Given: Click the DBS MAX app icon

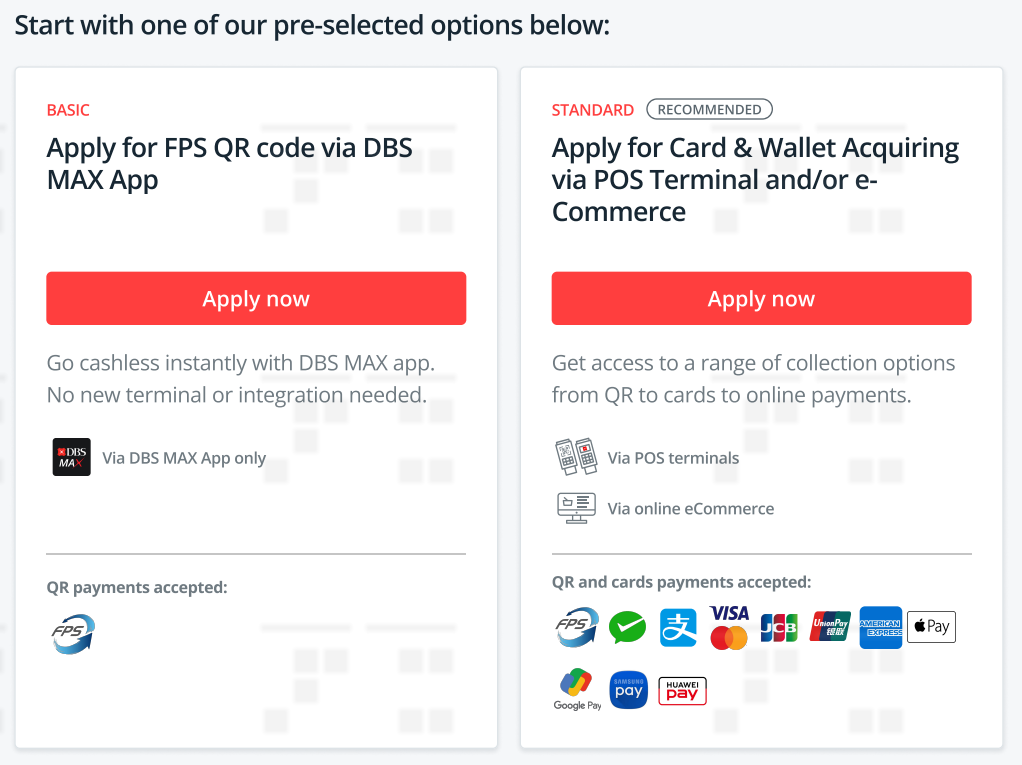Looking at the screenshot, I should (x=71, y=457).
